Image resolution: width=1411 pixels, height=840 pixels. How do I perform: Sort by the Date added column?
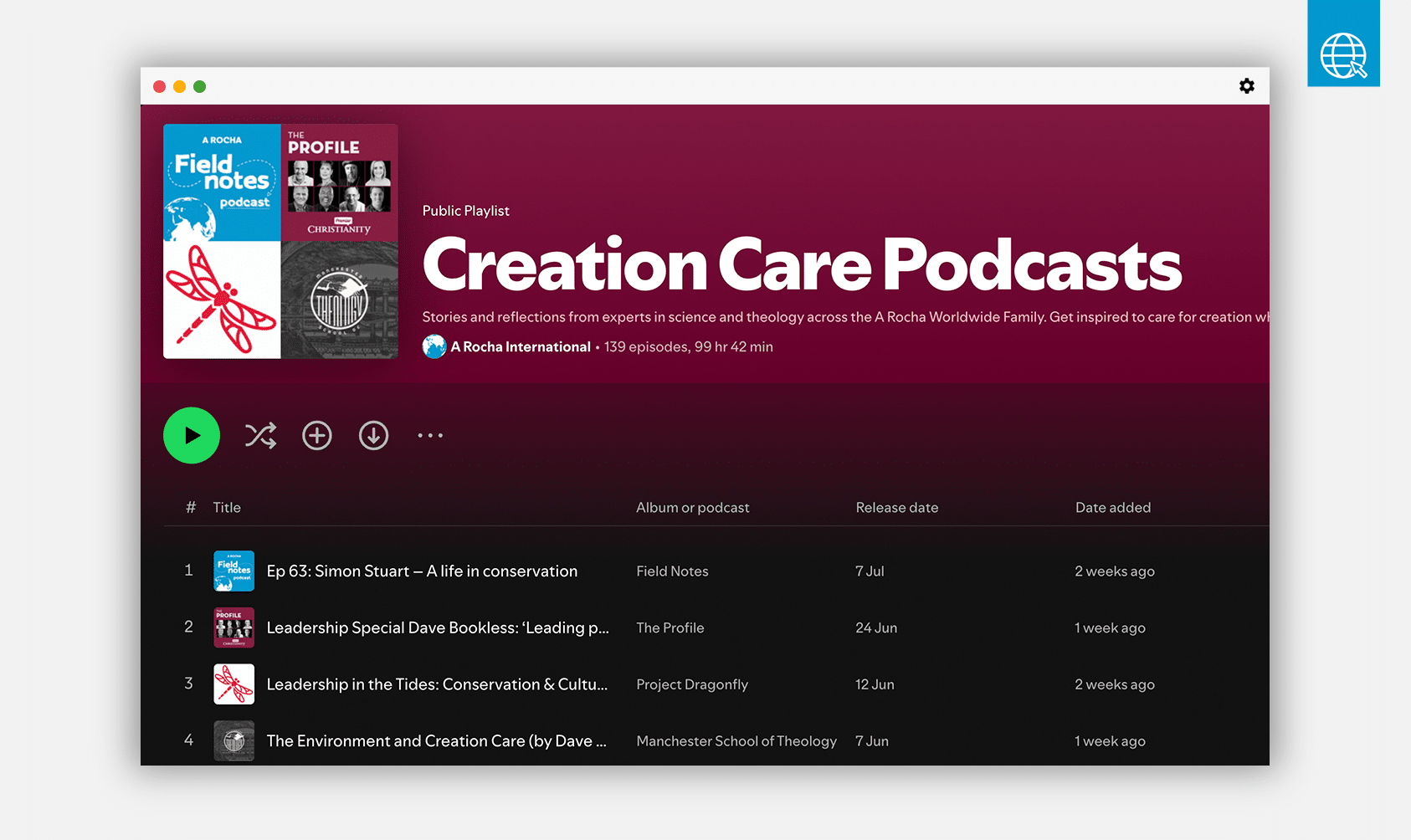(x=1113, y=507)
